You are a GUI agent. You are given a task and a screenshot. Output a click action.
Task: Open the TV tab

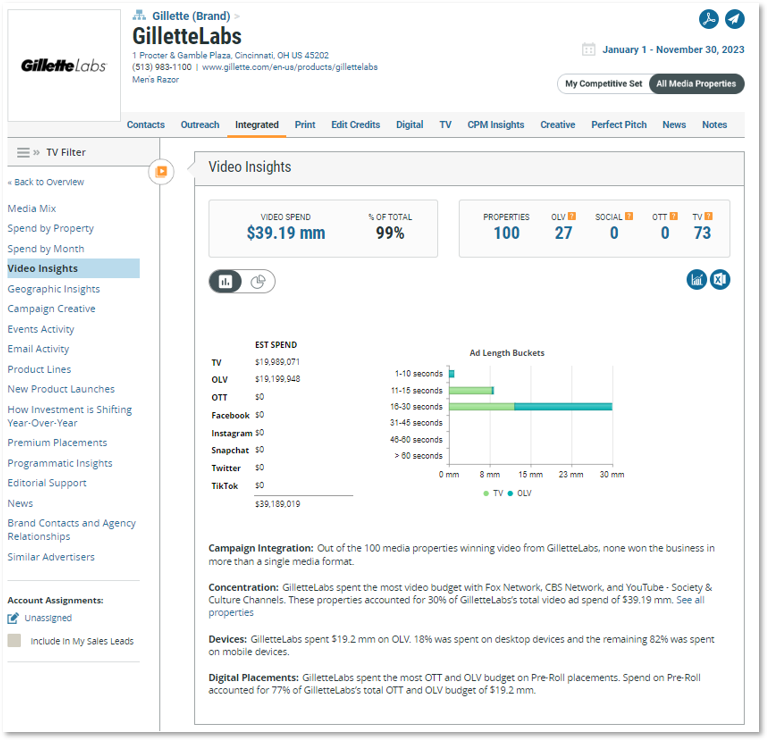[445, 125]
